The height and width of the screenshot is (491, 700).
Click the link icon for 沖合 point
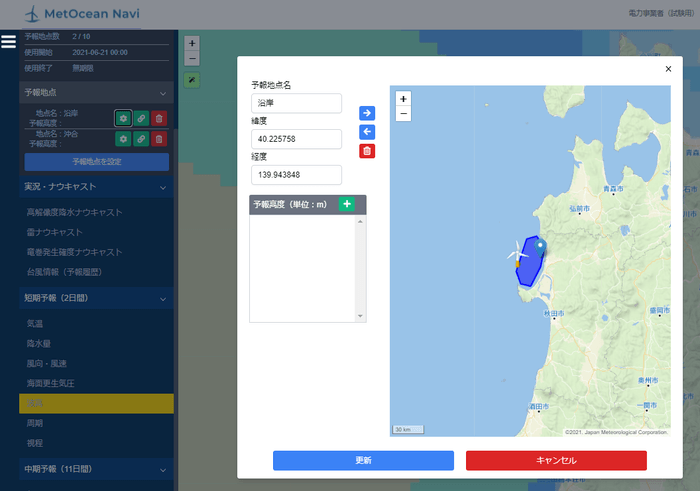coord(141,137)
